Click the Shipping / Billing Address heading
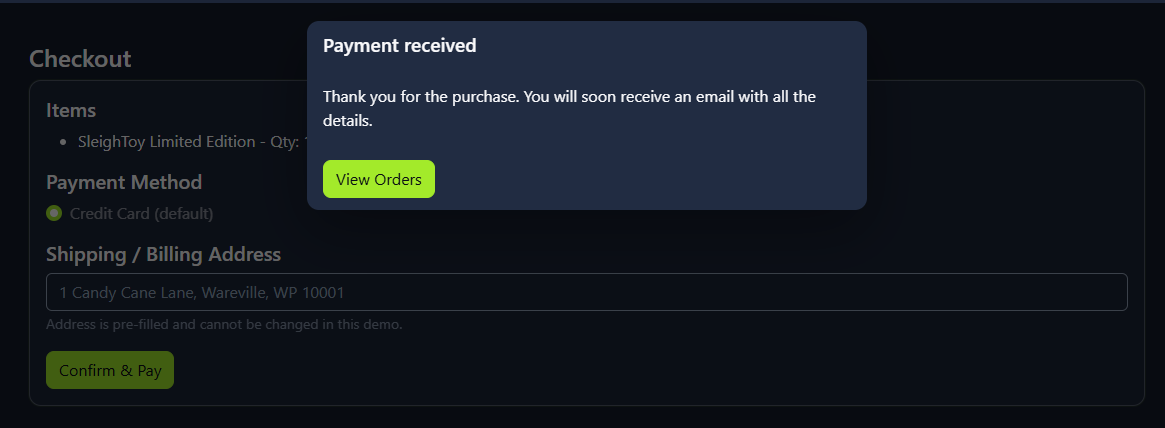Viewport: 1165px width, 428px height. (163, 254)
